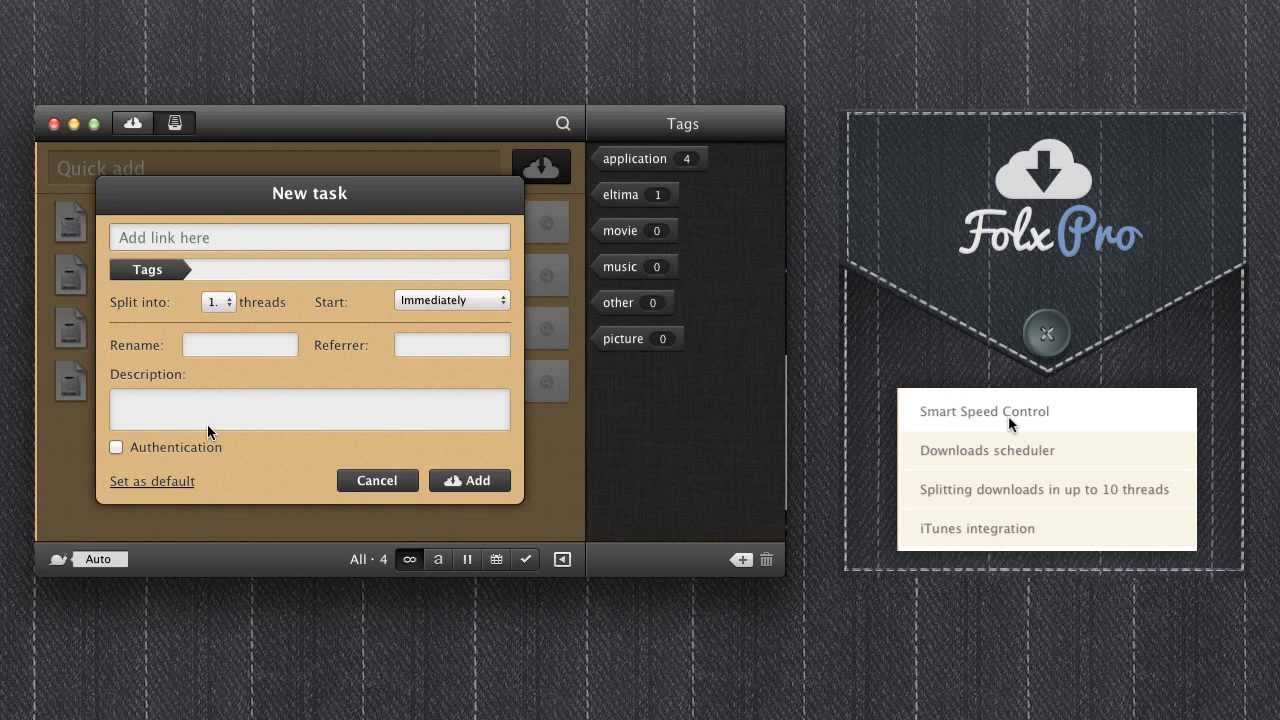Show all tasks with the infinity filter

[x=409, y=559]
